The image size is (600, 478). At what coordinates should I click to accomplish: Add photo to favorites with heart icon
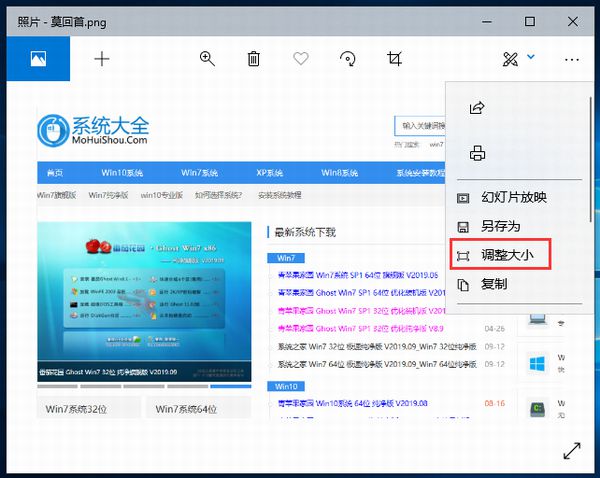[x=300, y=59]
